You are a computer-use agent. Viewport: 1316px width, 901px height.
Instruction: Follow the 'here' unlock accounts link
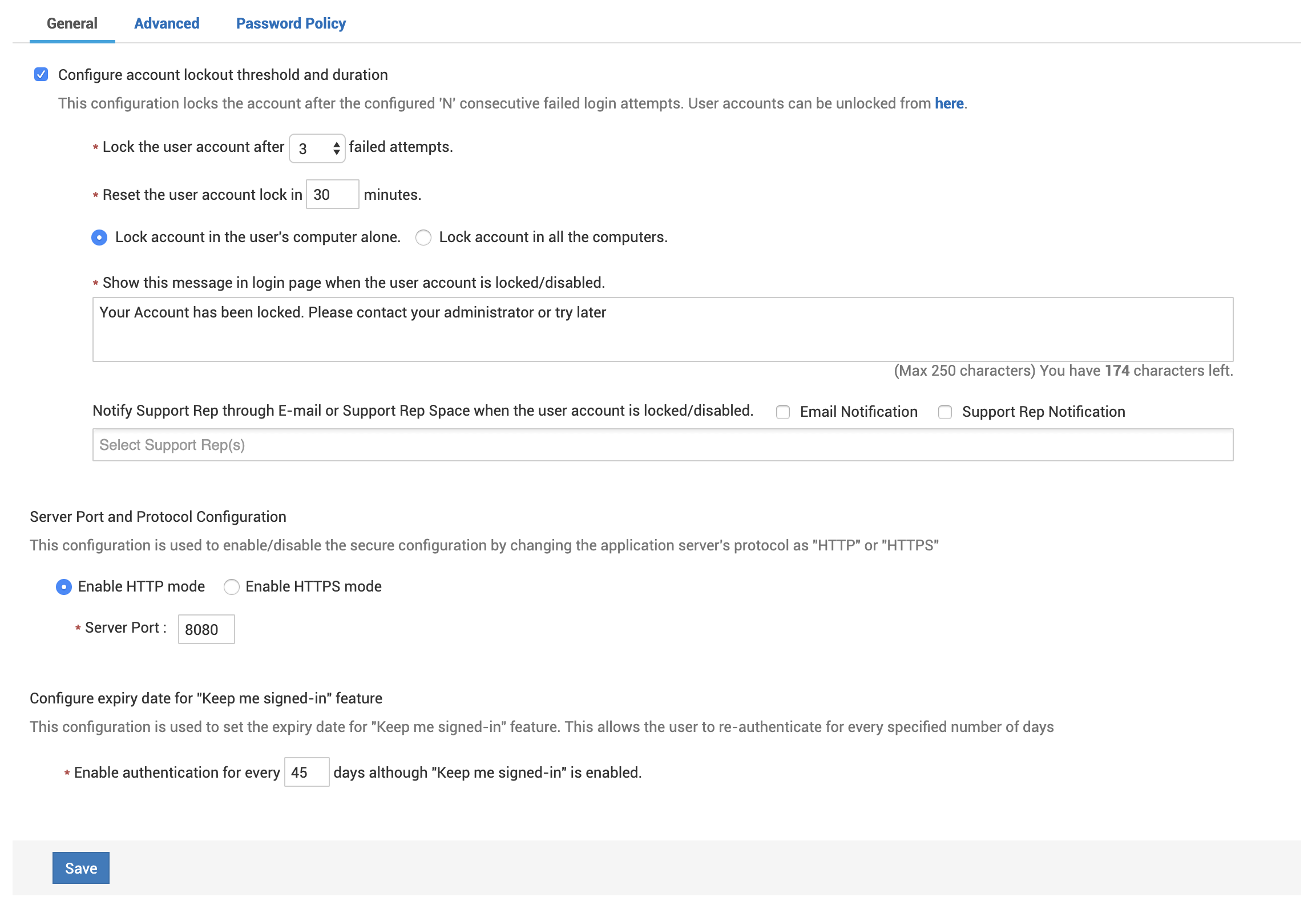coord(949,103)
